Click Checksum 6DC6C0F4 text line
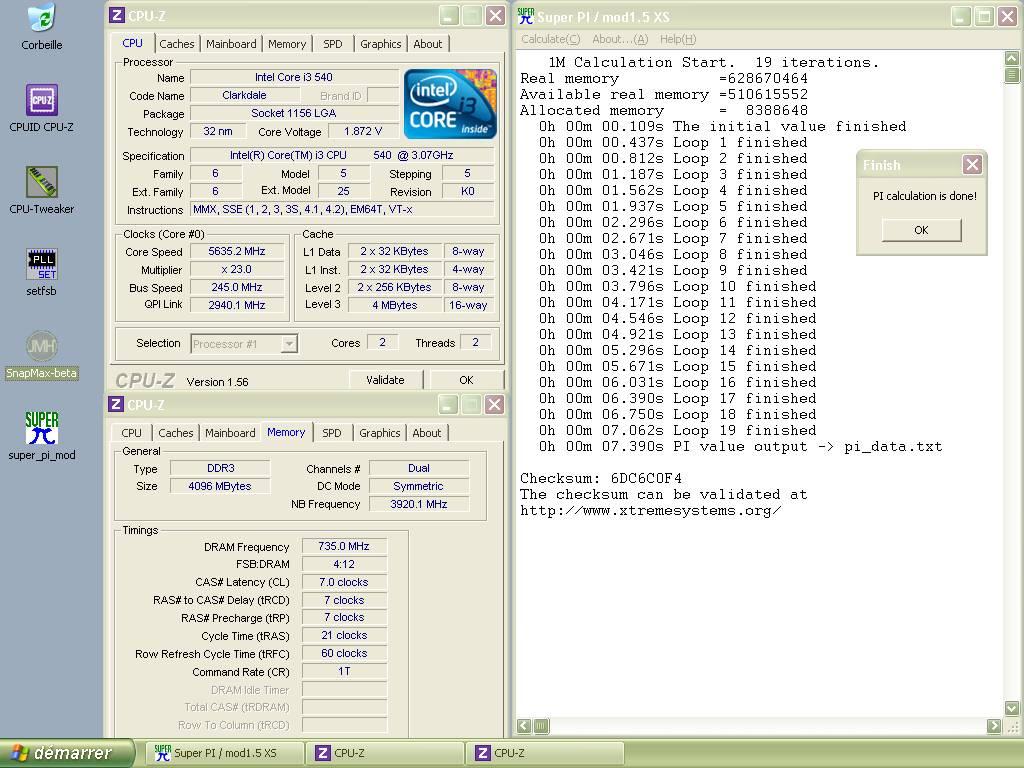 tap(601, 478)
